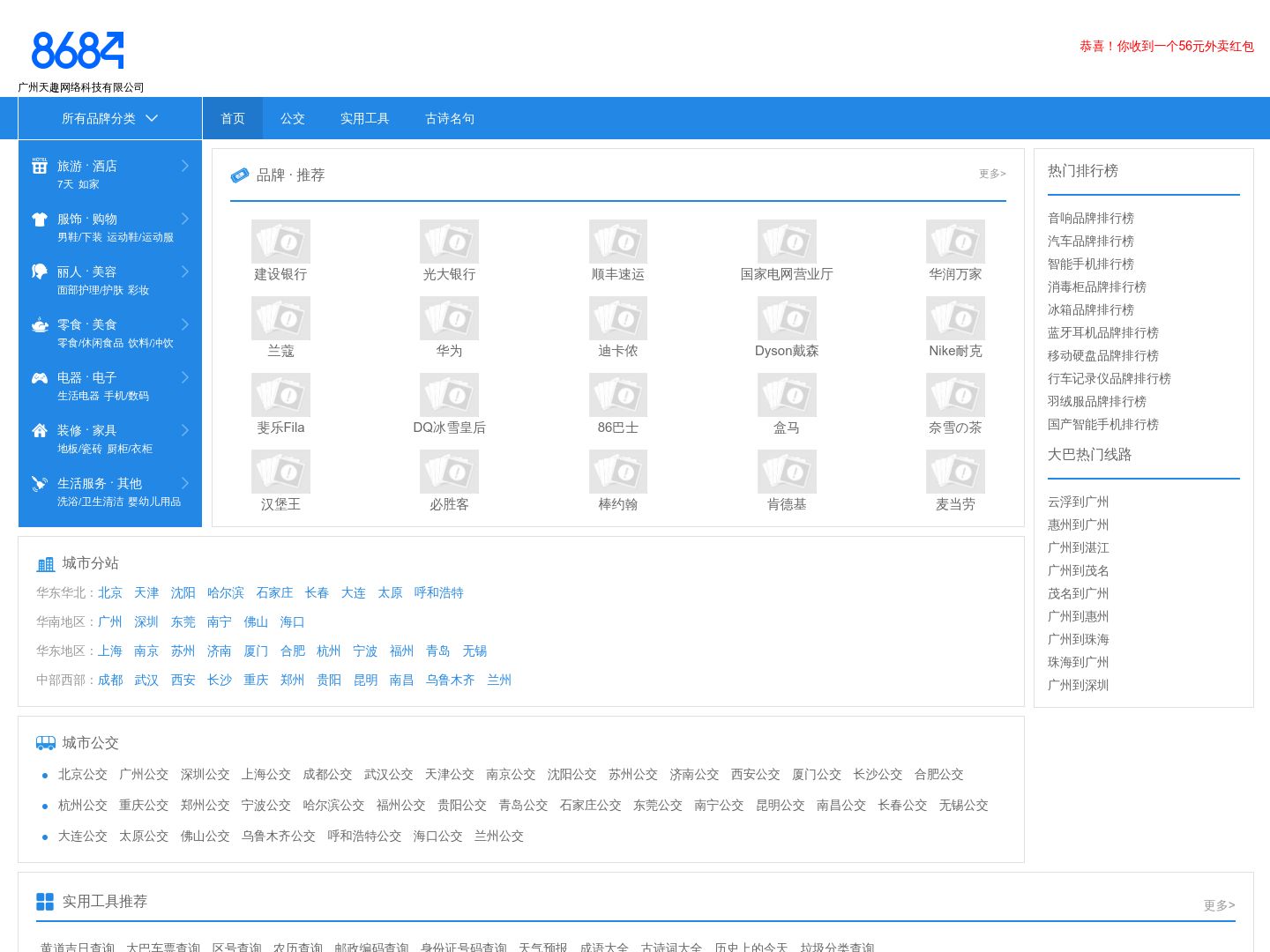The image size is (1270, 952).
Task: Click the bus icon beside 城市公交
Action: coord(46,743)
